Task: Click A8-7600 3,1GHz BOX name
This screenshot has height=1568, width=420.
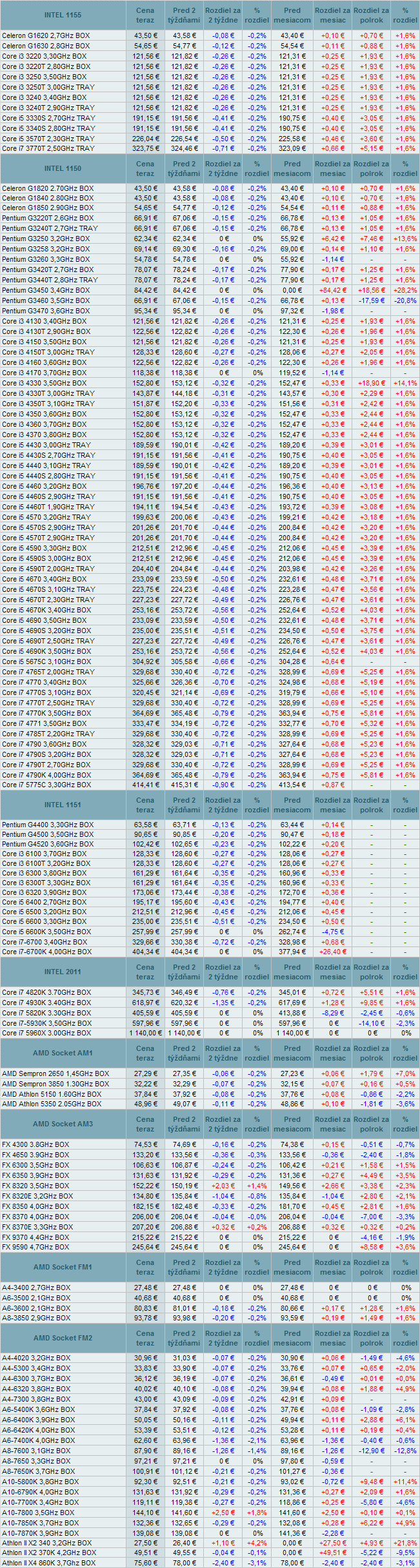Action: [x=35, y=1451]
